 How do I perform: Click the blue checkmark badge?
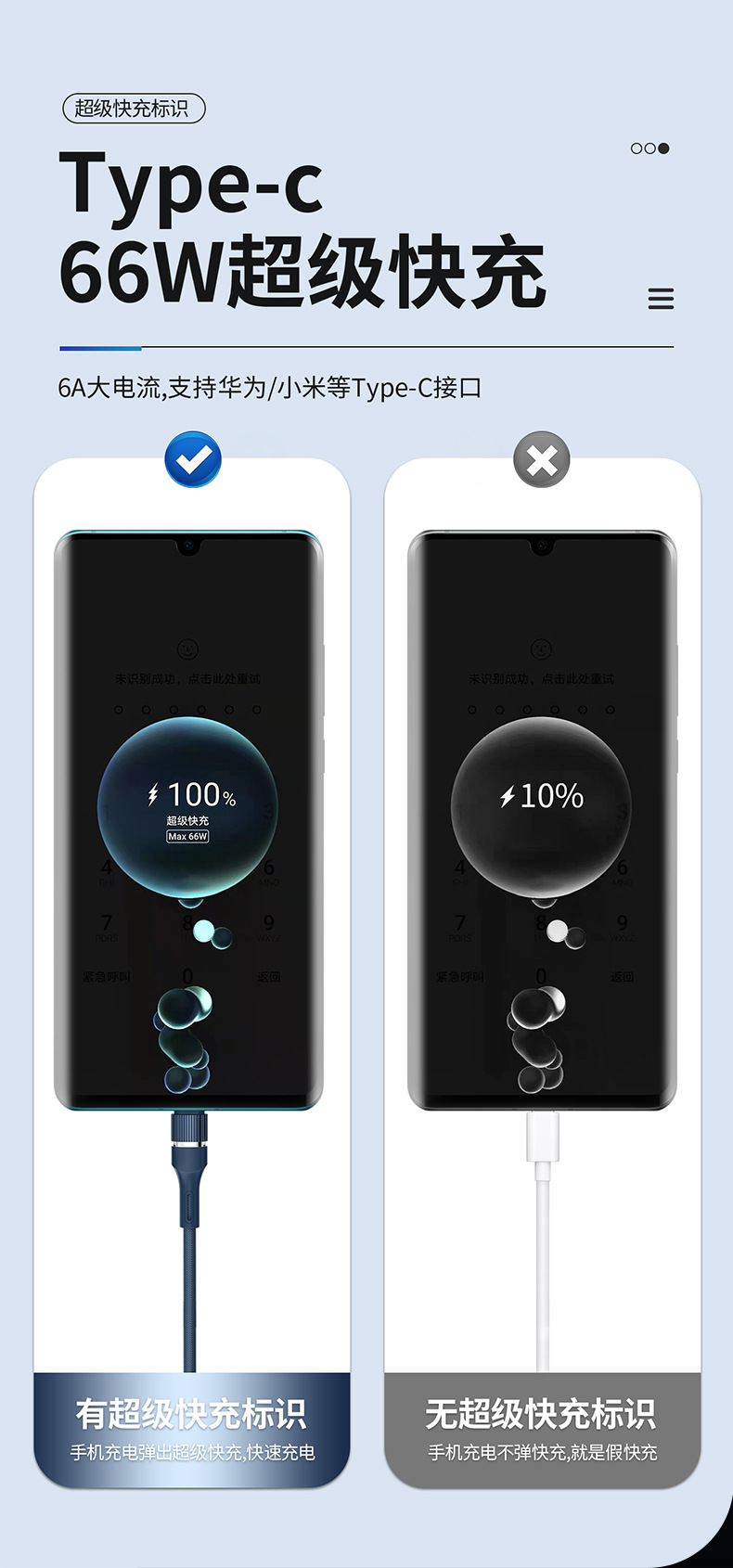pyautogui.click(x=193, y=459)
